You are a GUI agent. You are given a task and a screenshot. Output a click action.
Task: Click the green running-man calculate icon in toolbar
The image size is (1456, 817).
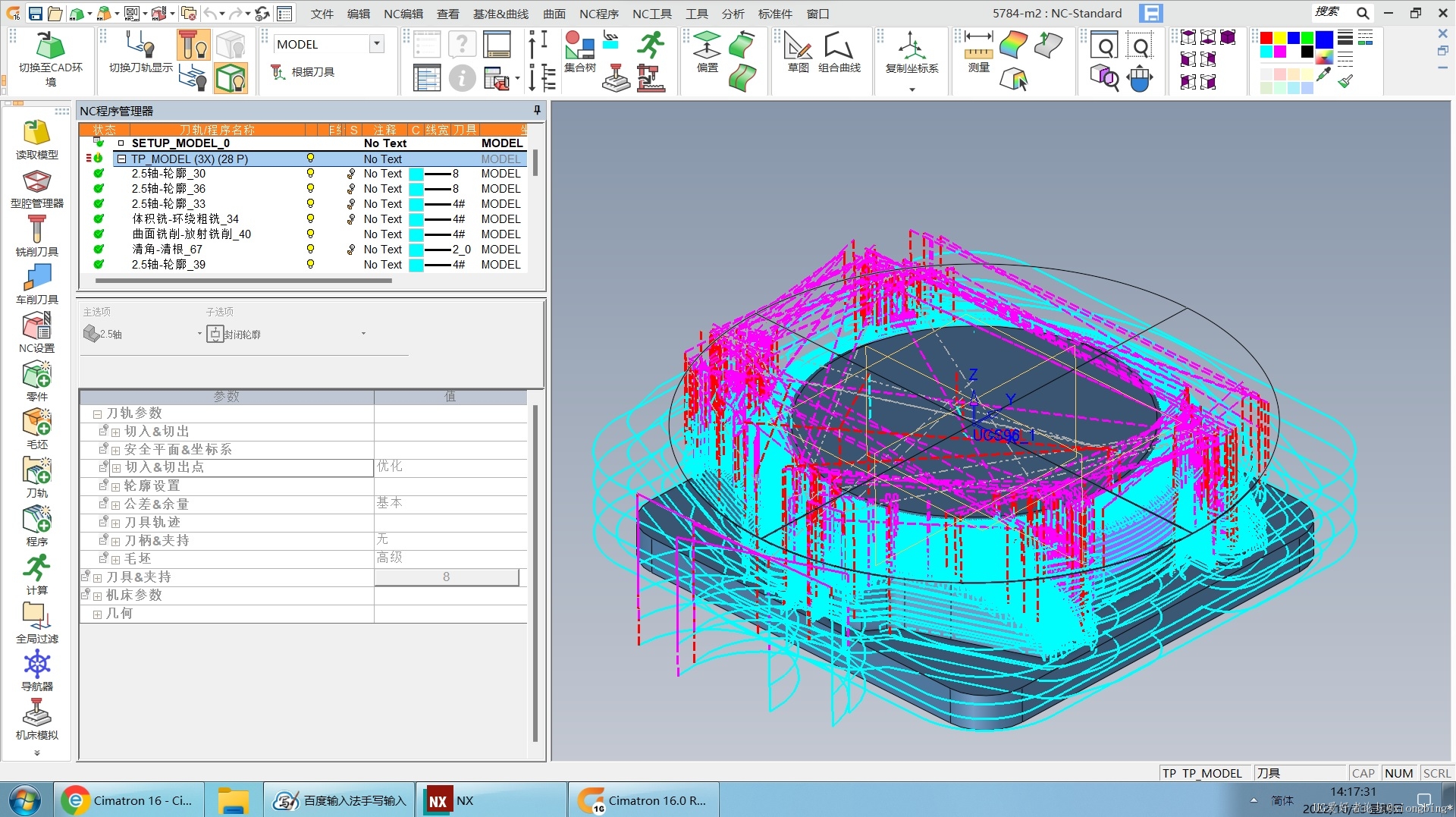651,45
